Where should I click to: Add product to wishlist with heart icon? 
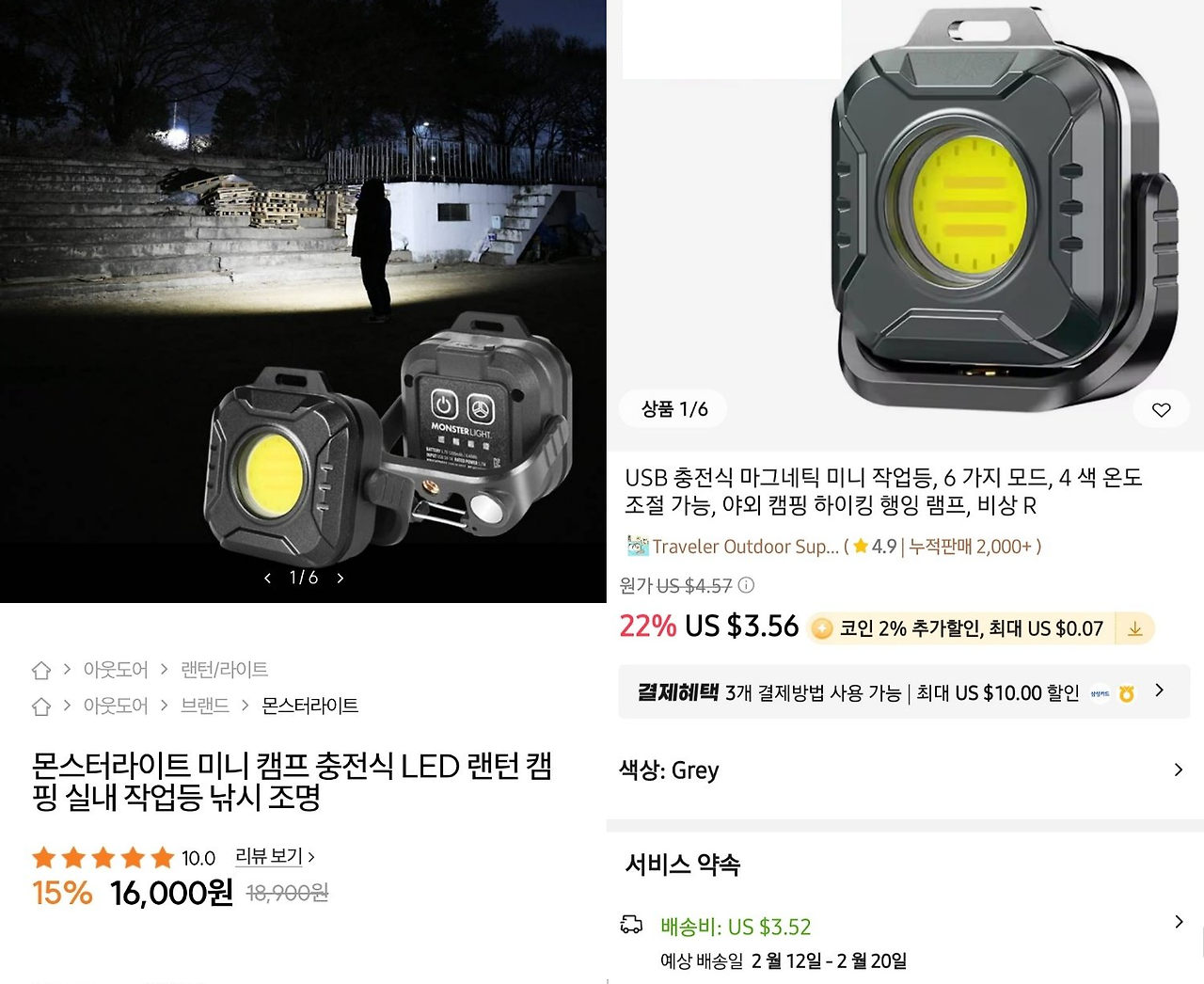click(x=1162, y=409)
